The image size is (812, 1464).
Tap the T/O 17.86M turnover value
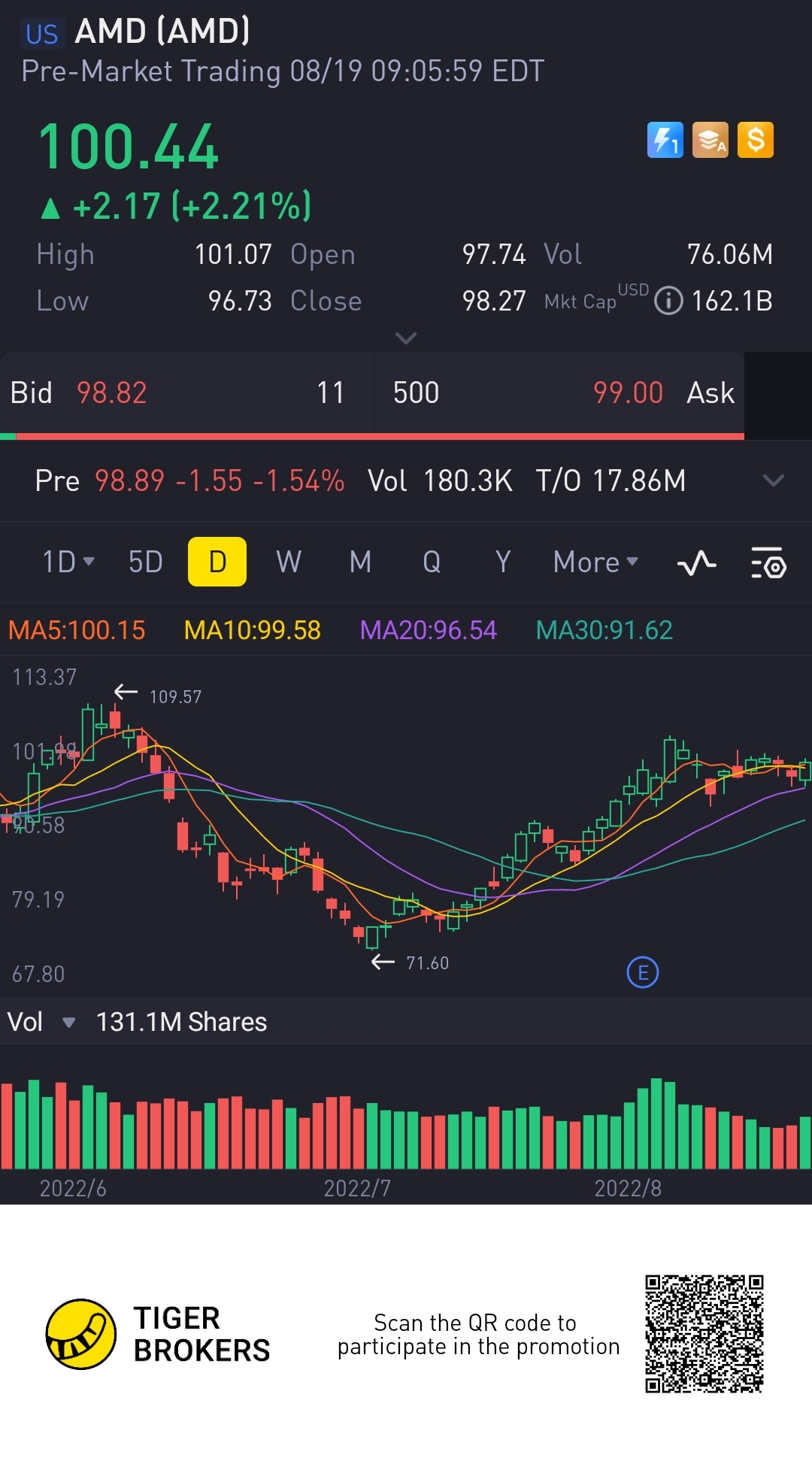click(611, 480)
